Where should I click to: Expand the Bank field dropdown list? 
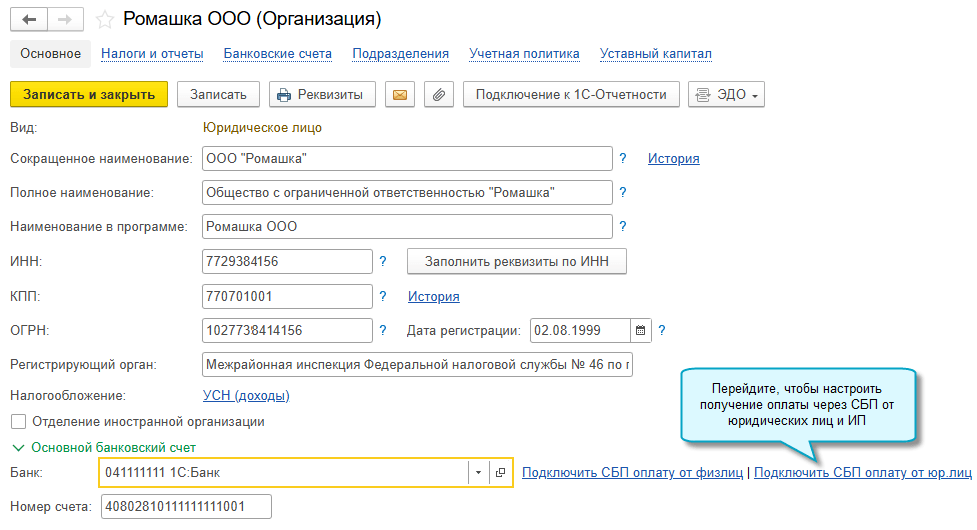(478, 472)
